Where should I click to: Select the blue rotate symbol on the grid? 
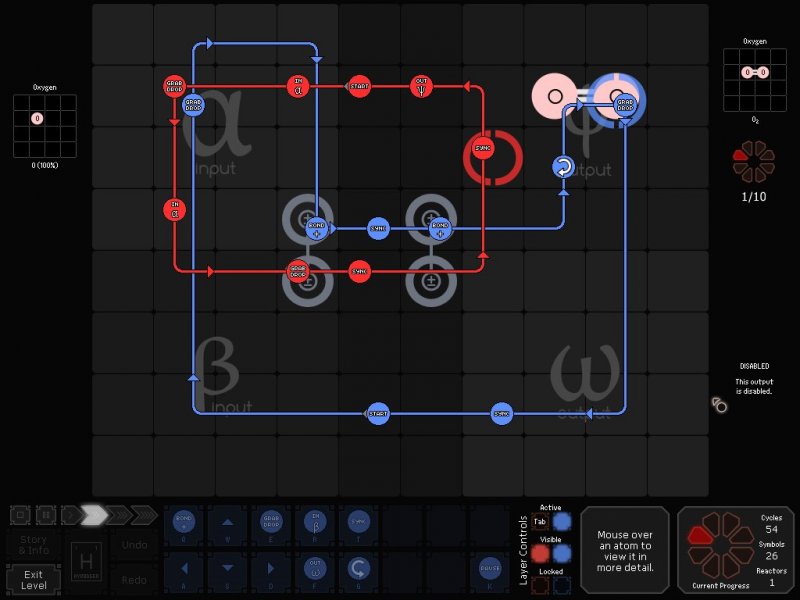(x=563, y=167)
